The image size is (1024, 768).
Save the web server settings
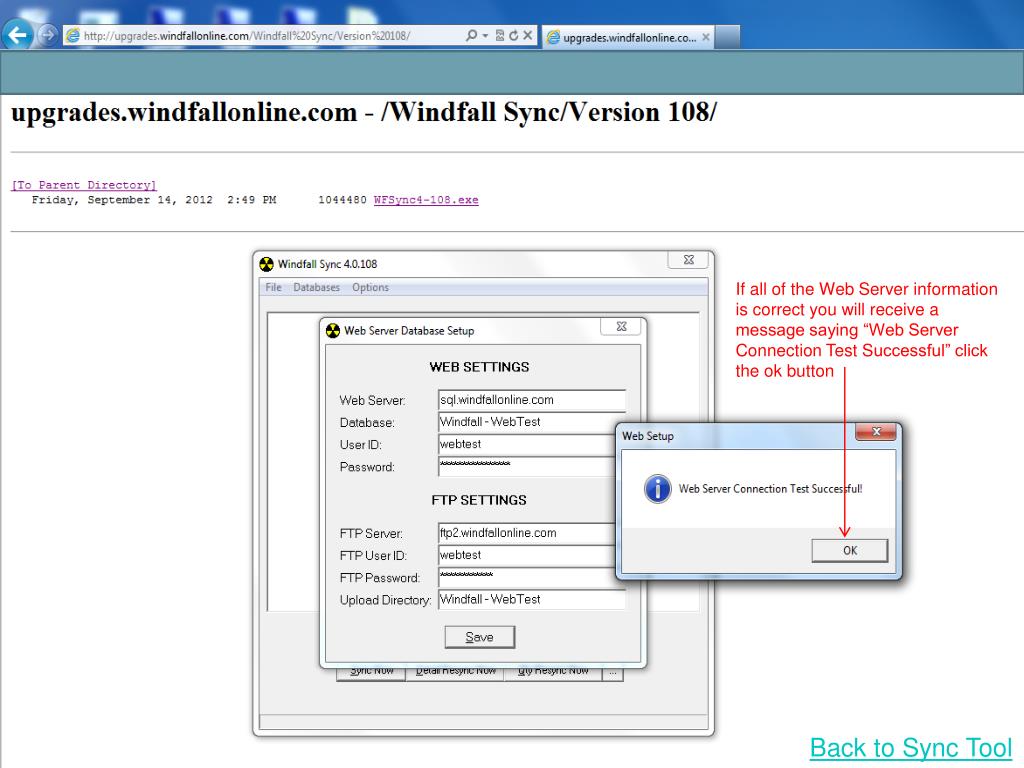tap(480, 637)
